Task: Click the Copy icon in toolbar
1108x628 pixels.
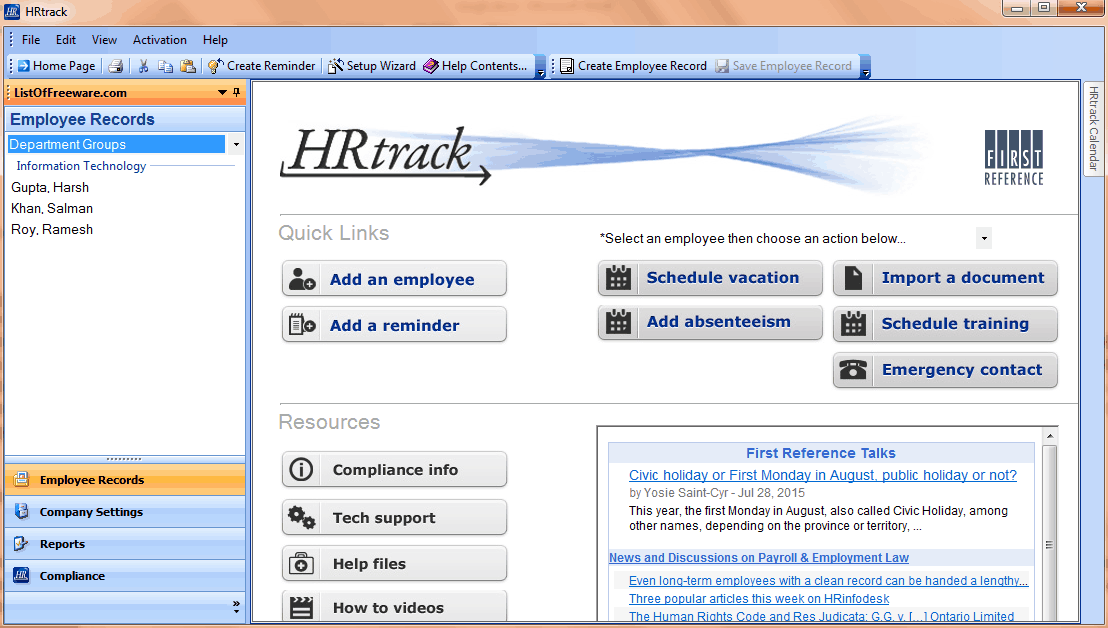Action: click(165, 66)
